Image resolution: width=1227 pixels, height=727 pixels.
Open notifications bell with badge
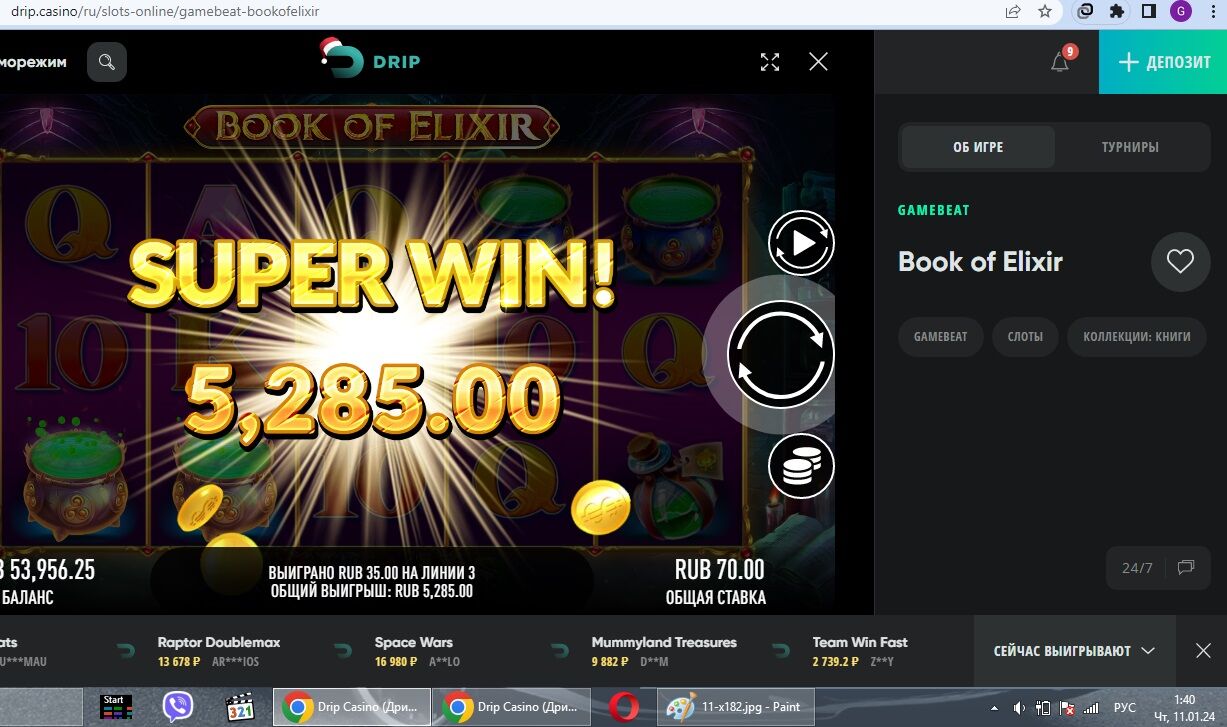(1062, 60)
